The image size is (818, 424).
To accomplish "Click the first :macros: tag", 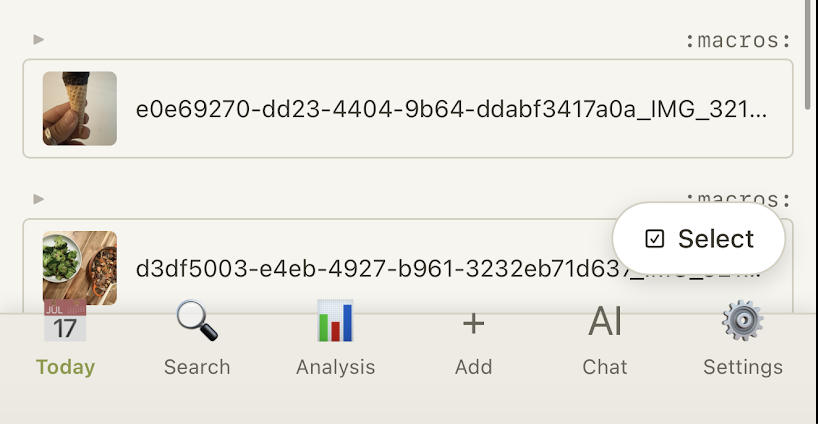I will (x=738, y=41).
